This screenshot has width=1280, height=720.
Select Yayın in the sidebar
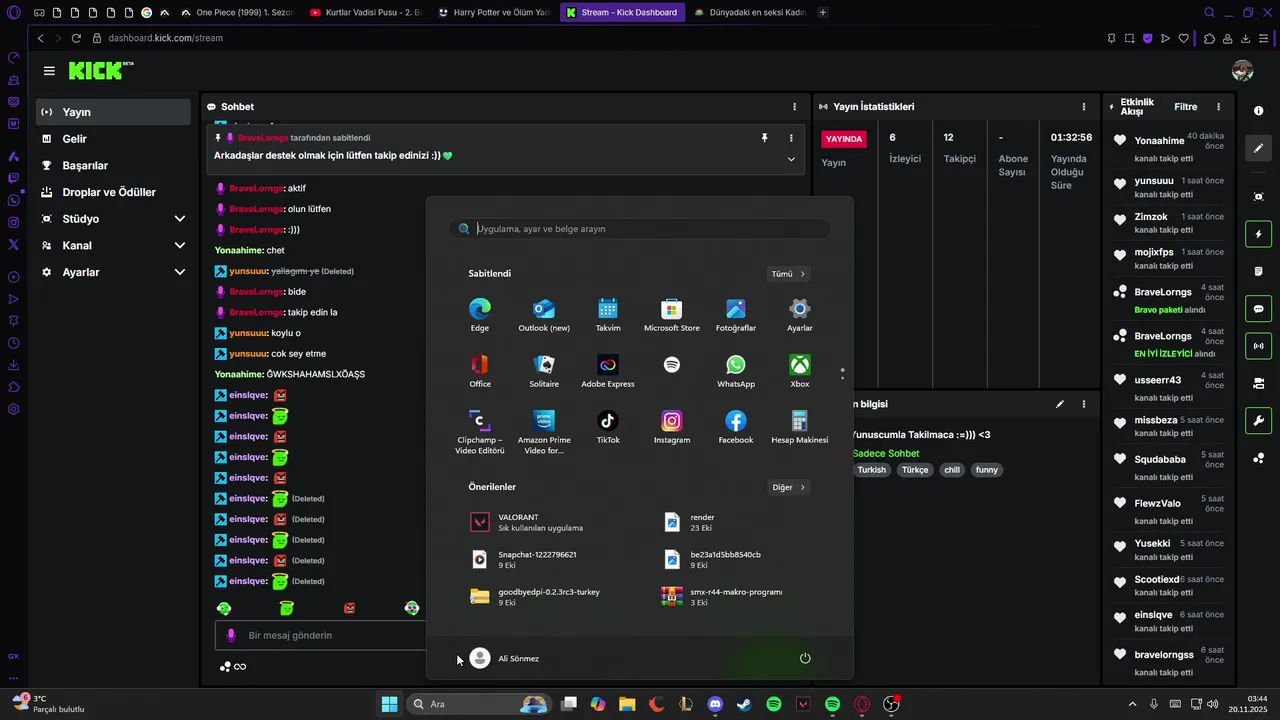[x=113, y=112]
